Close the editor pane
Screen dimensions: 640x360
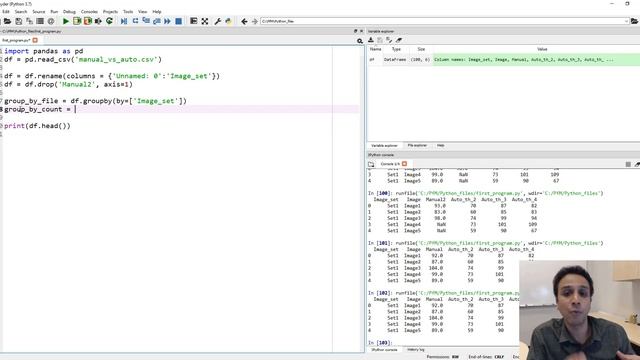click(x=361, y=31)
